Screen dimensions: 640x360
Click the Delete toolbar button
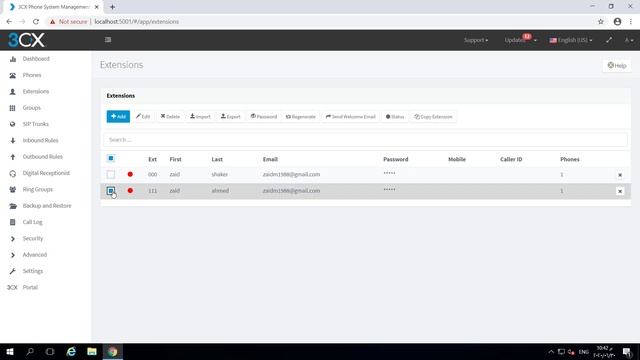[x=170, y=116]
